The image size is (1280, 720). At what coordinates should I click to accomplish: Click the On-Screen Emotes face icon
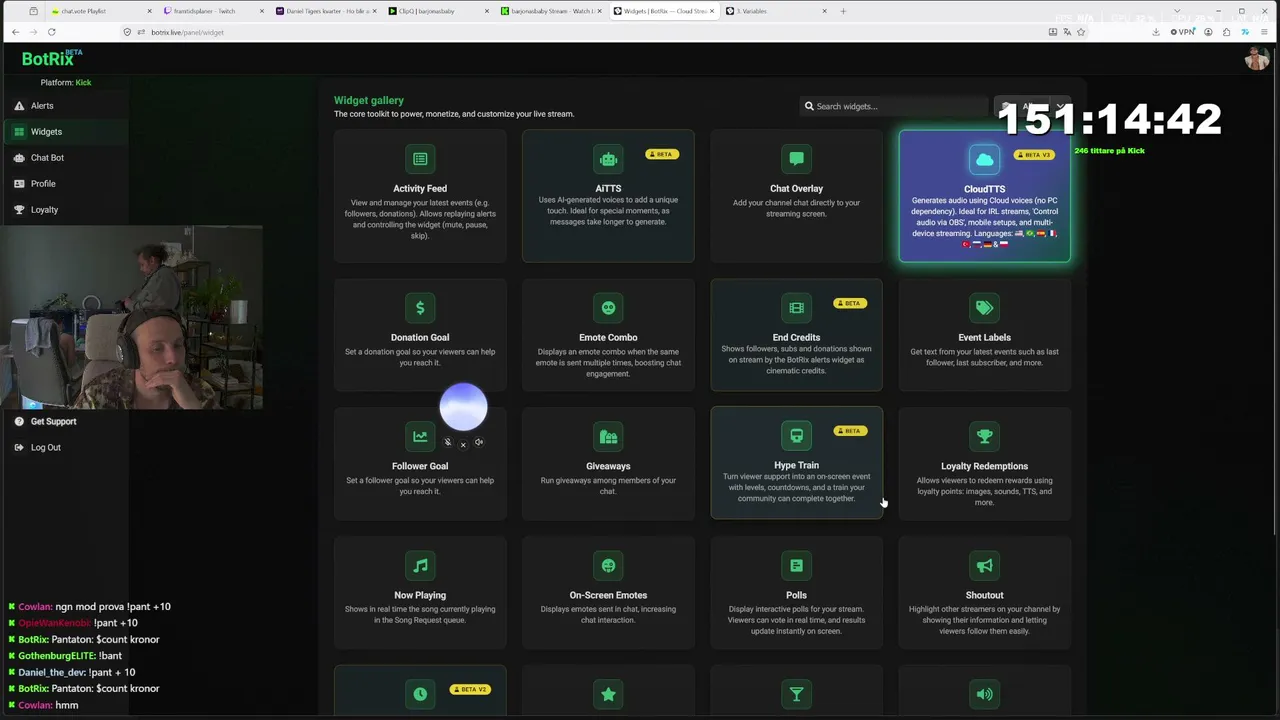[x=608, y=566]
